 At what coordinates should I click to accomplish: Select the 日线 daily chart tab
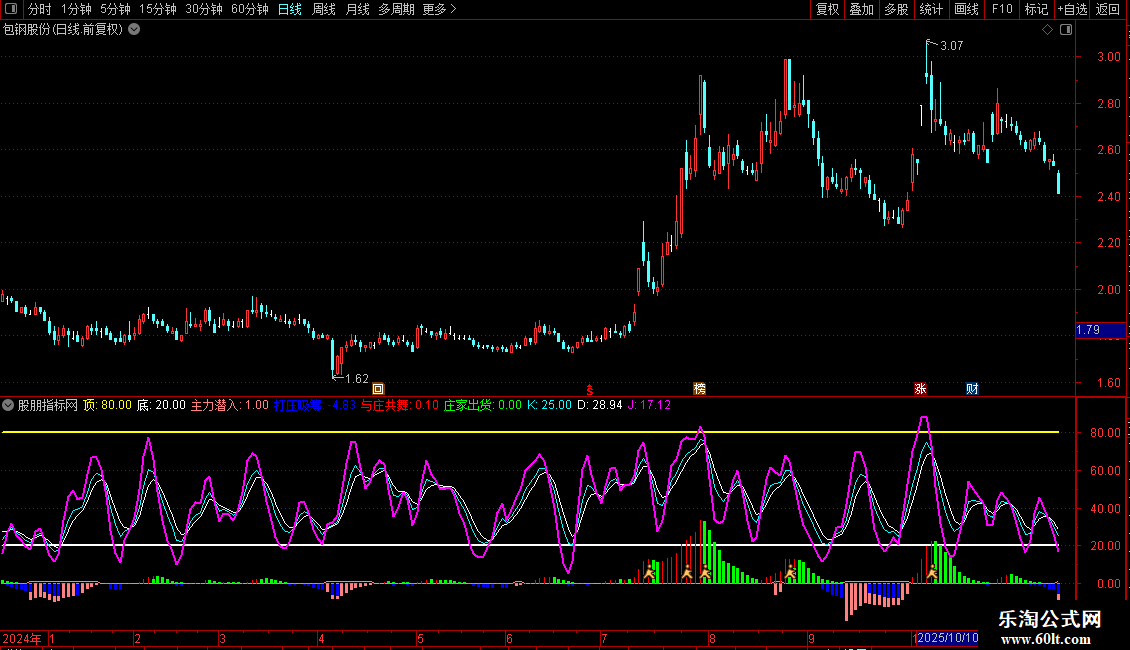(x=290, y=9)
